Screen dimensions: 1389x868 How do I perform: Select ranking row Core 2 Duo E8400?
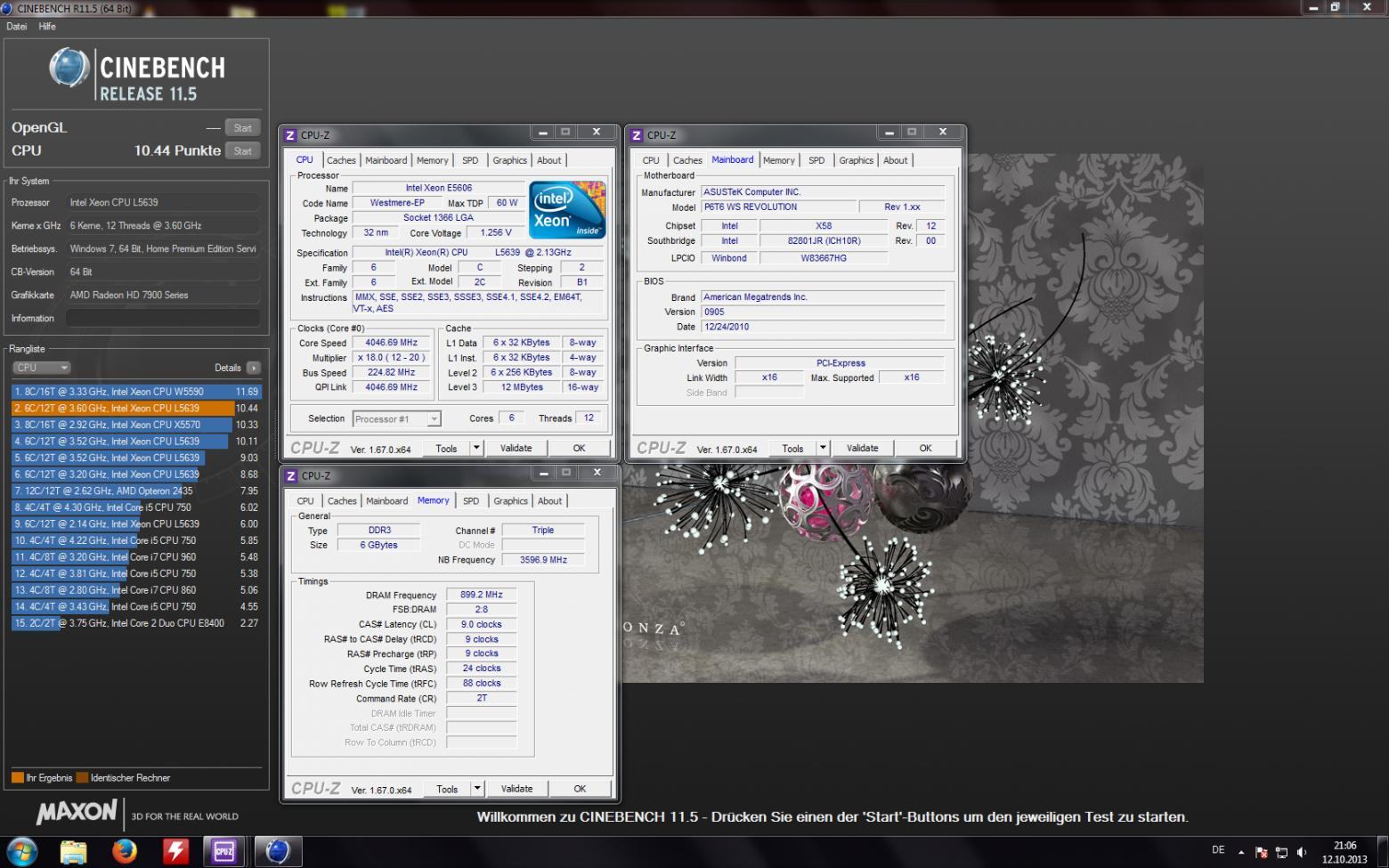click(136, 623)
